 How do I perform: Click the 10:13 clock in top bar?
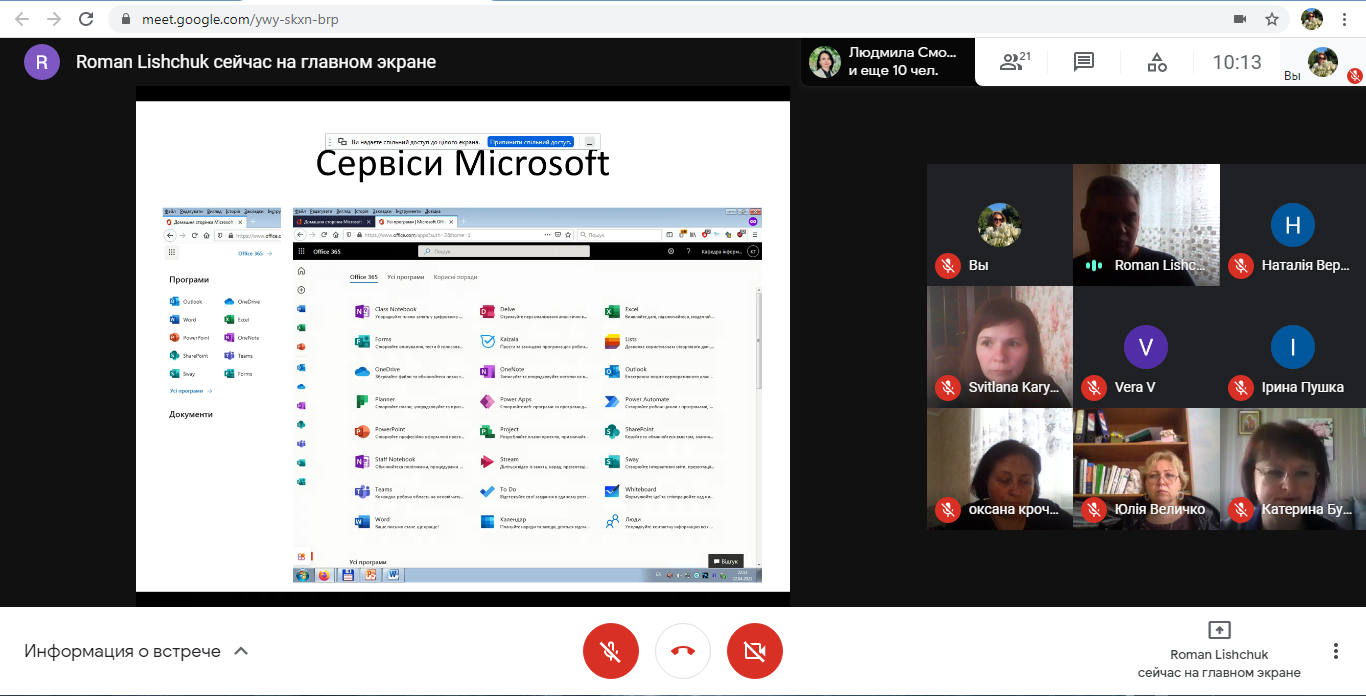(x=1237, y=62)
